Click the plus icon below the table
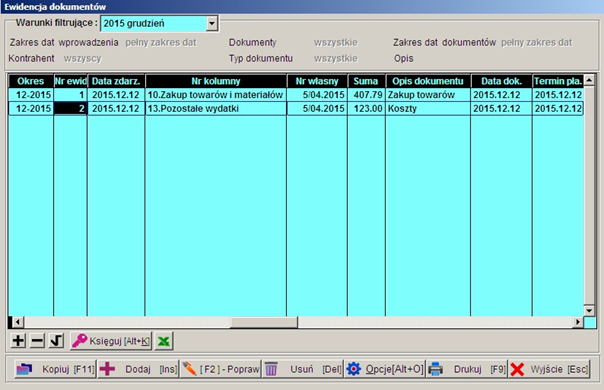This screenshot has height=390, width=604. pyautogui.click(x=18, y=341)
